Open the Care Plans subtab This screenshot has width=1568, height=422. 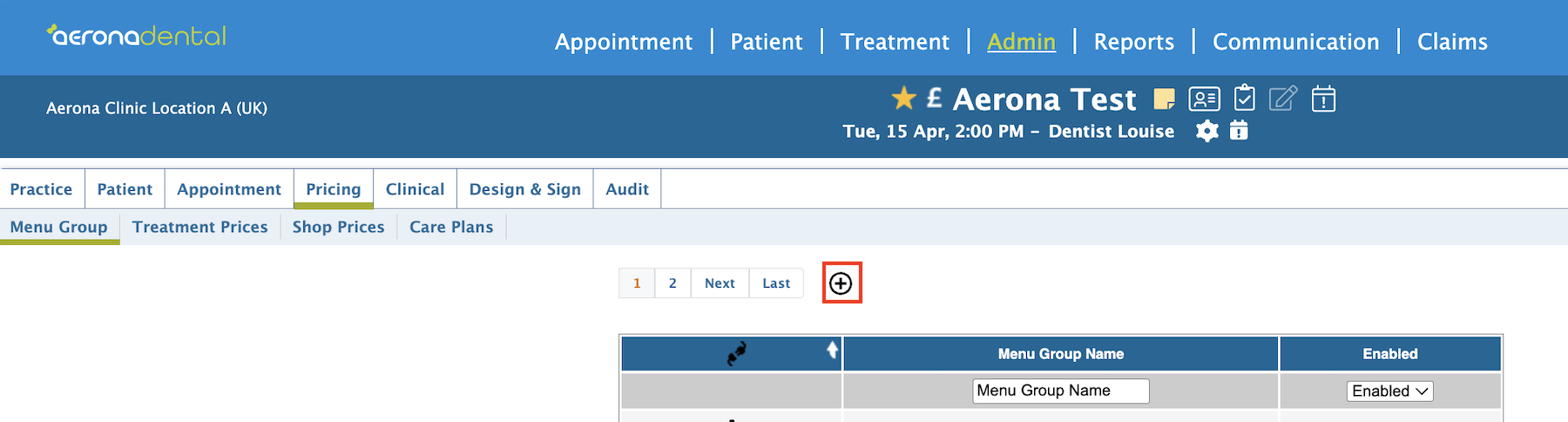click(451, 227)
